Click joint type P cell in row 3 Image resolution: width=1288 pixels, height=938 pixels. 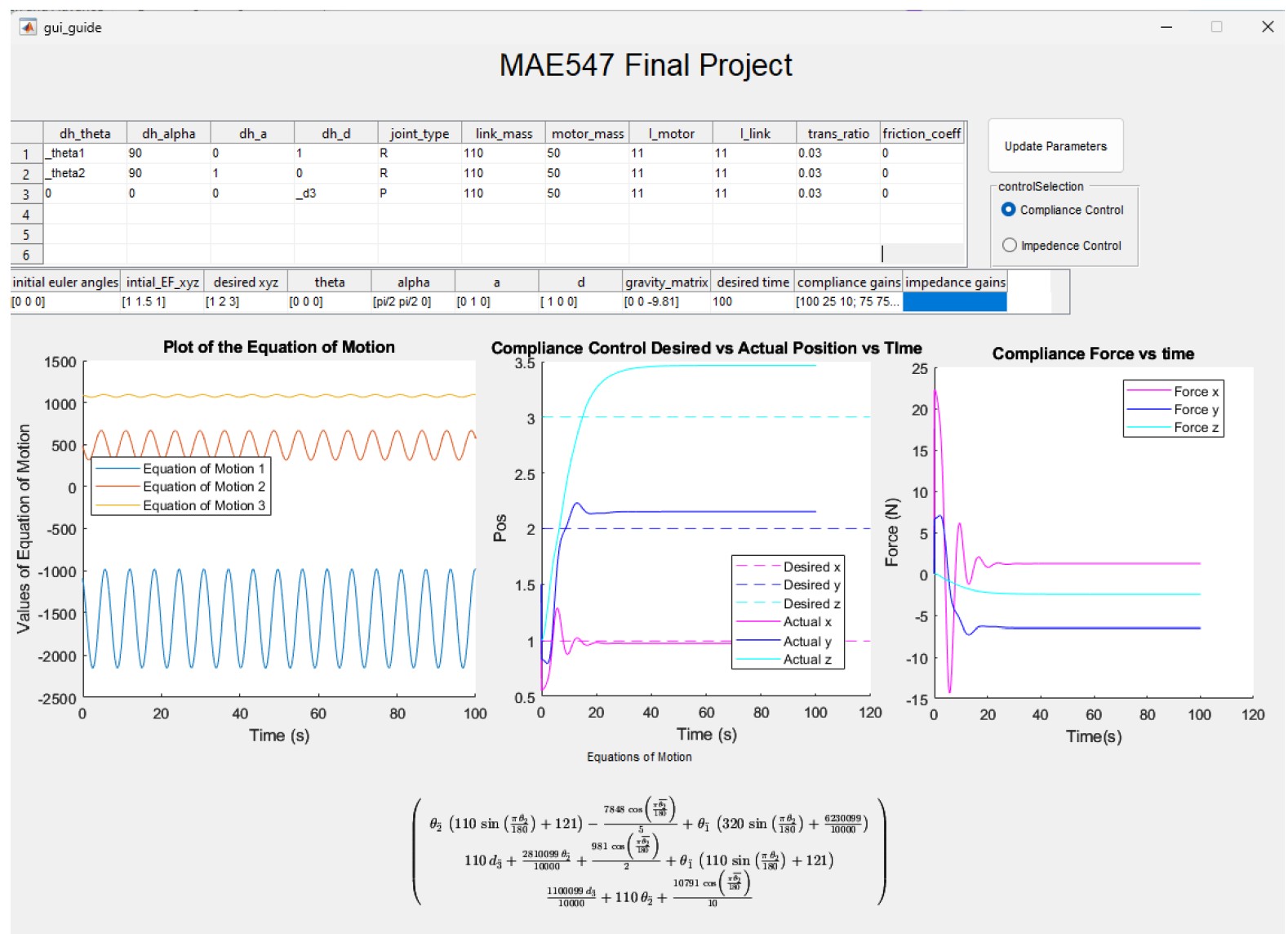[420, 193]
